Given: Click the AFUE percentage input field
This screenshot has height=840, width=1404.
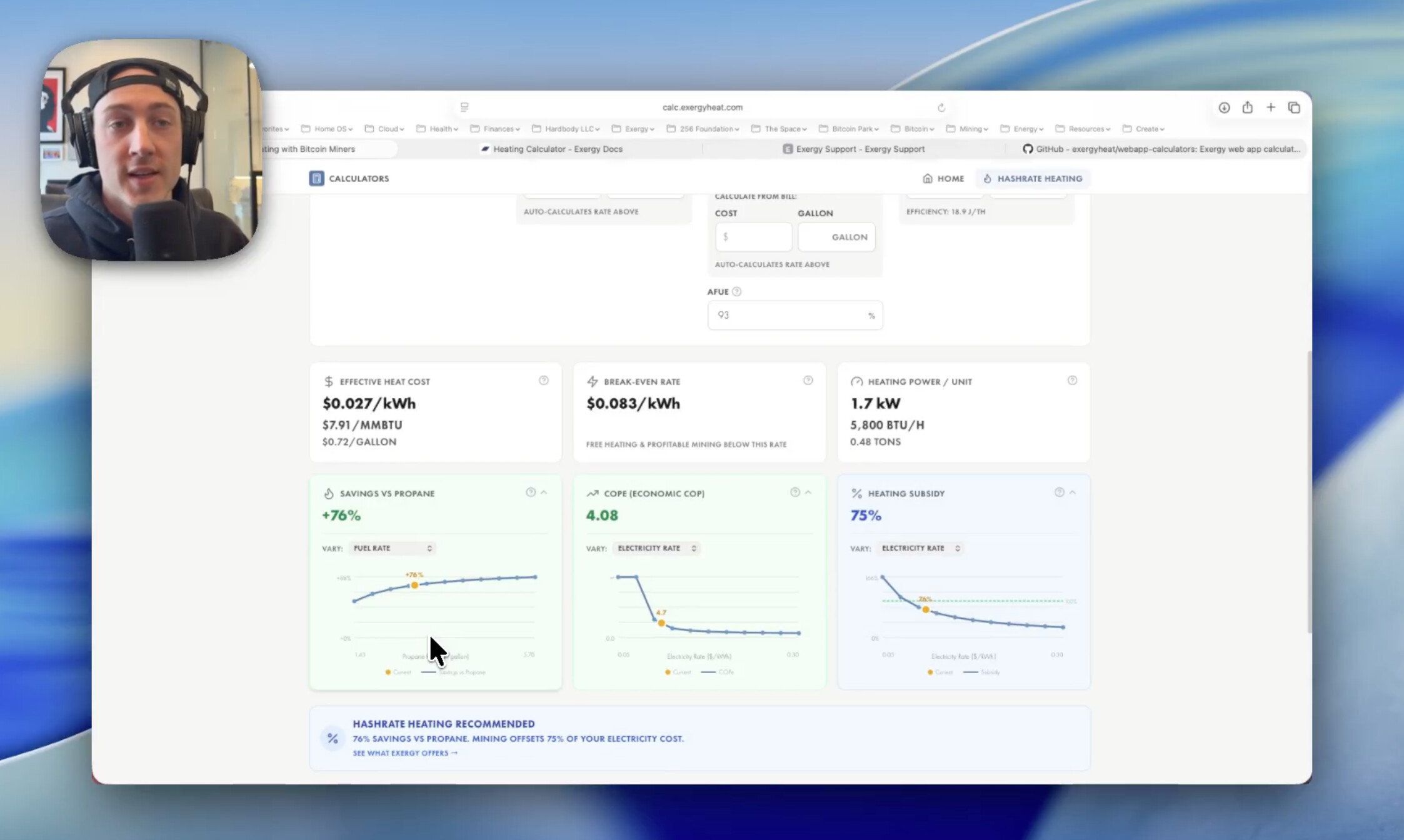Looking at the screenshot, I should click(795, 315).
